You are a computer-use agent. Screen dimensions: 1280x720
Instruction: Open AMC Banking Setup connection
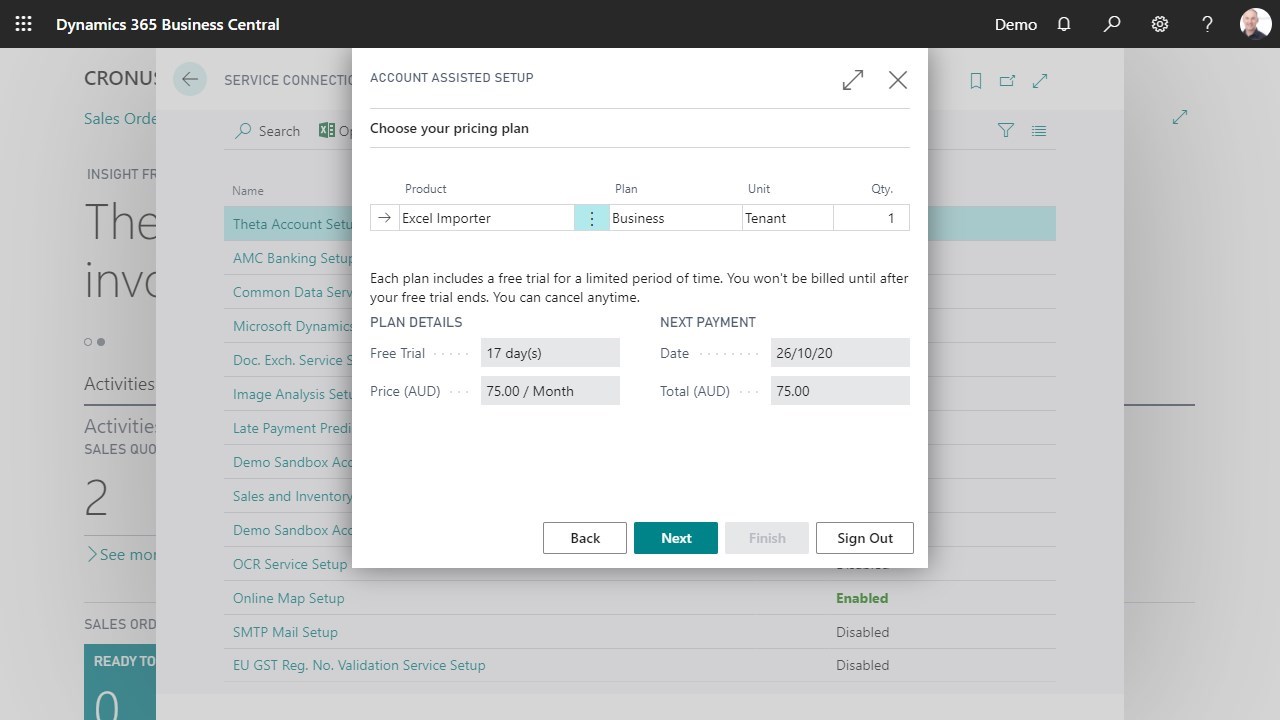click(x=292, y=258)
